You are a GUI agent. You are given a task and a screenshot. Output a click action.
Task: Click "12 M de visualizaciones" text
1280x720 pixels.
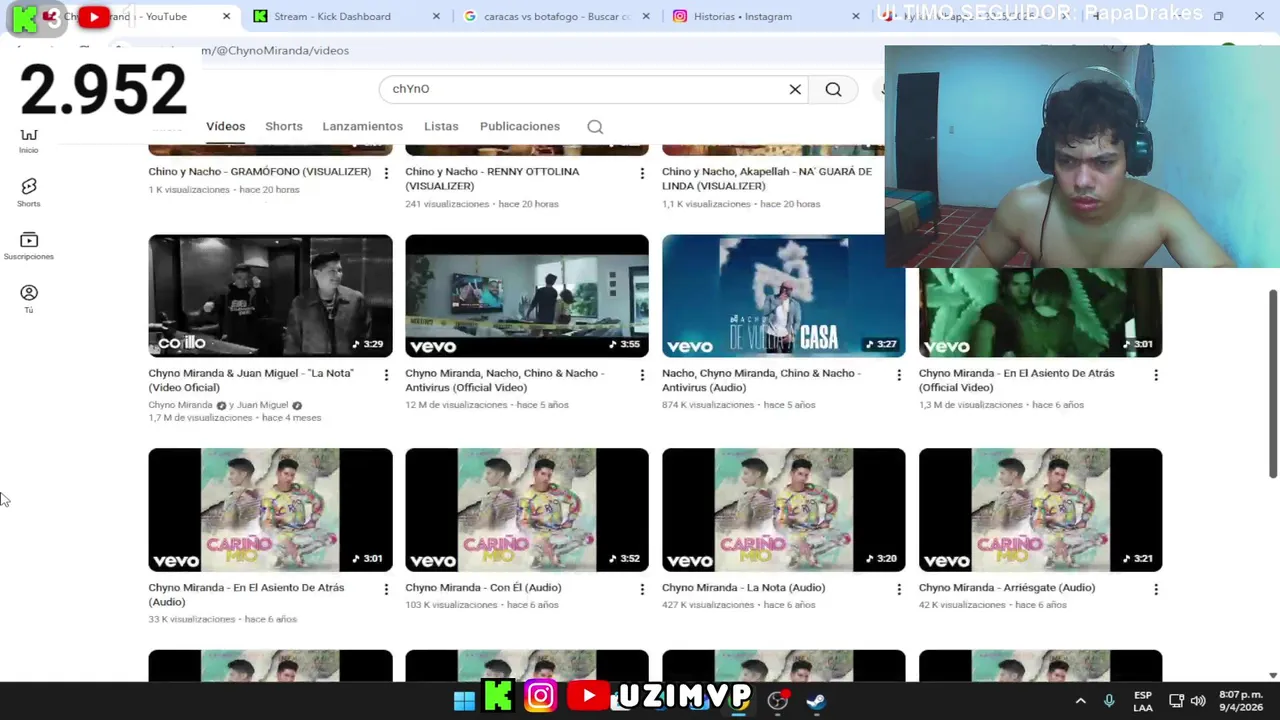pos(456,405)
